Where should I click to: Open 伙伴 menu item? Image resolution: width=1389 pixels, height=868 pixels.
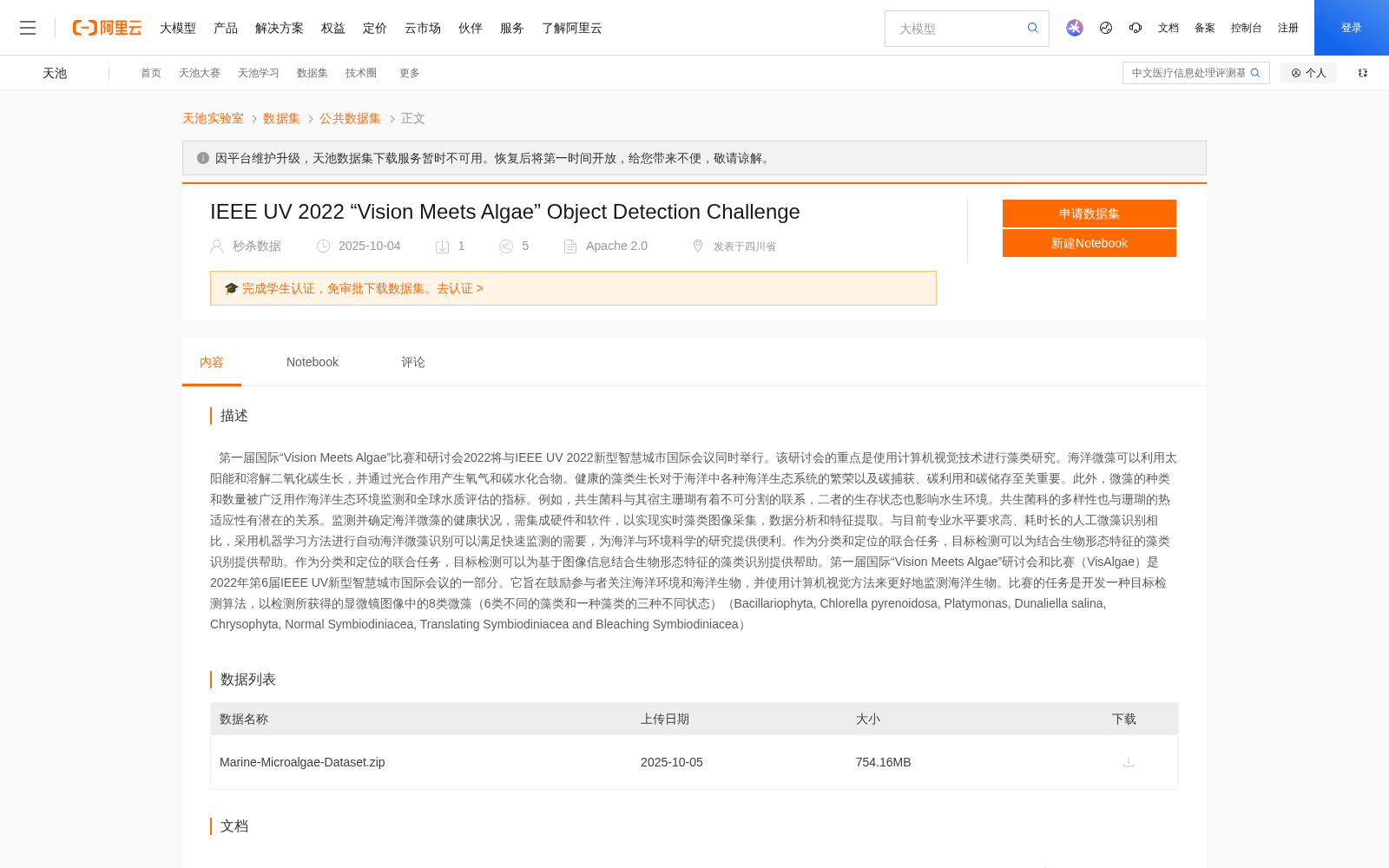click(x=471, y=28)
